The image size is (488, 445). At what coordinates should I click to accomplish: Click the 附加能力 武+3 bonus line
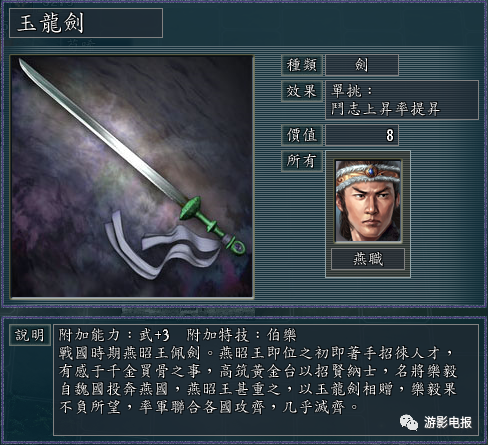click(x=114, y=335)
